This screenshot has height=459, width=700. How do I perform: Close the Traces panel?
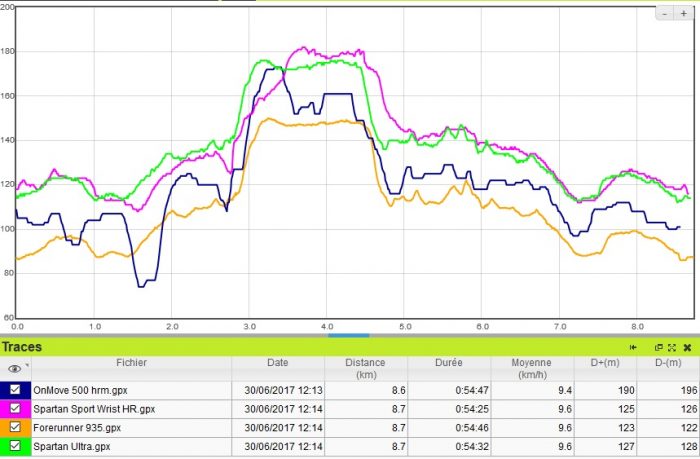click(x=687, y=347)
